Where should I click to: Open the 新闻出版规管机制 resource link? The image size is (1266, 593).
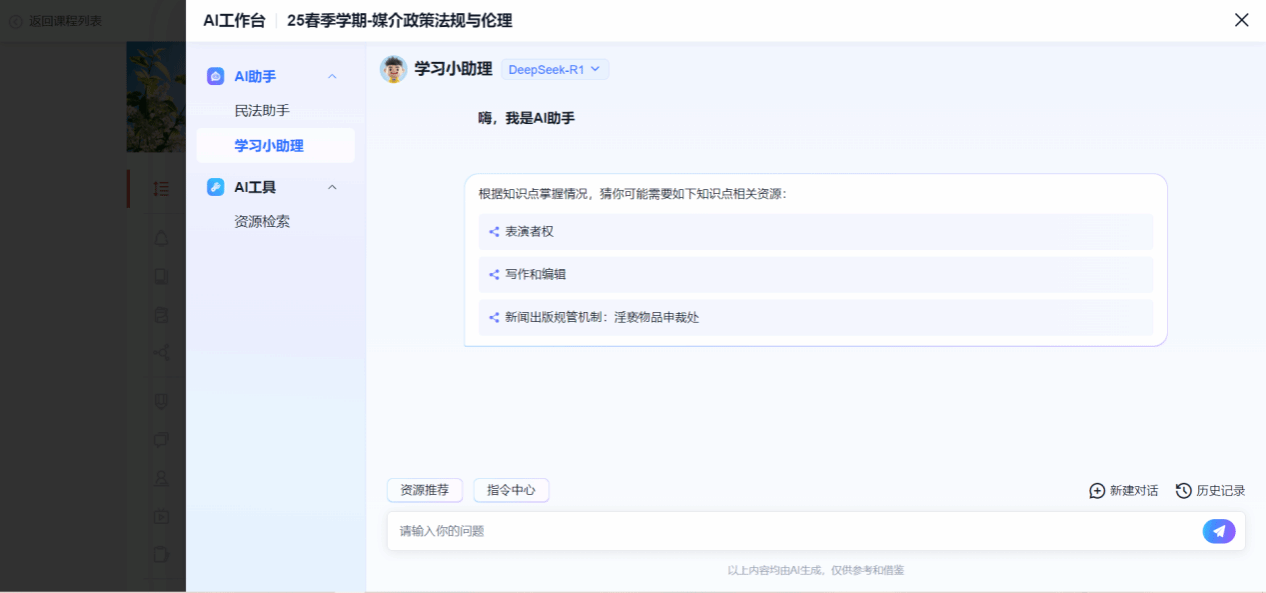602,318
